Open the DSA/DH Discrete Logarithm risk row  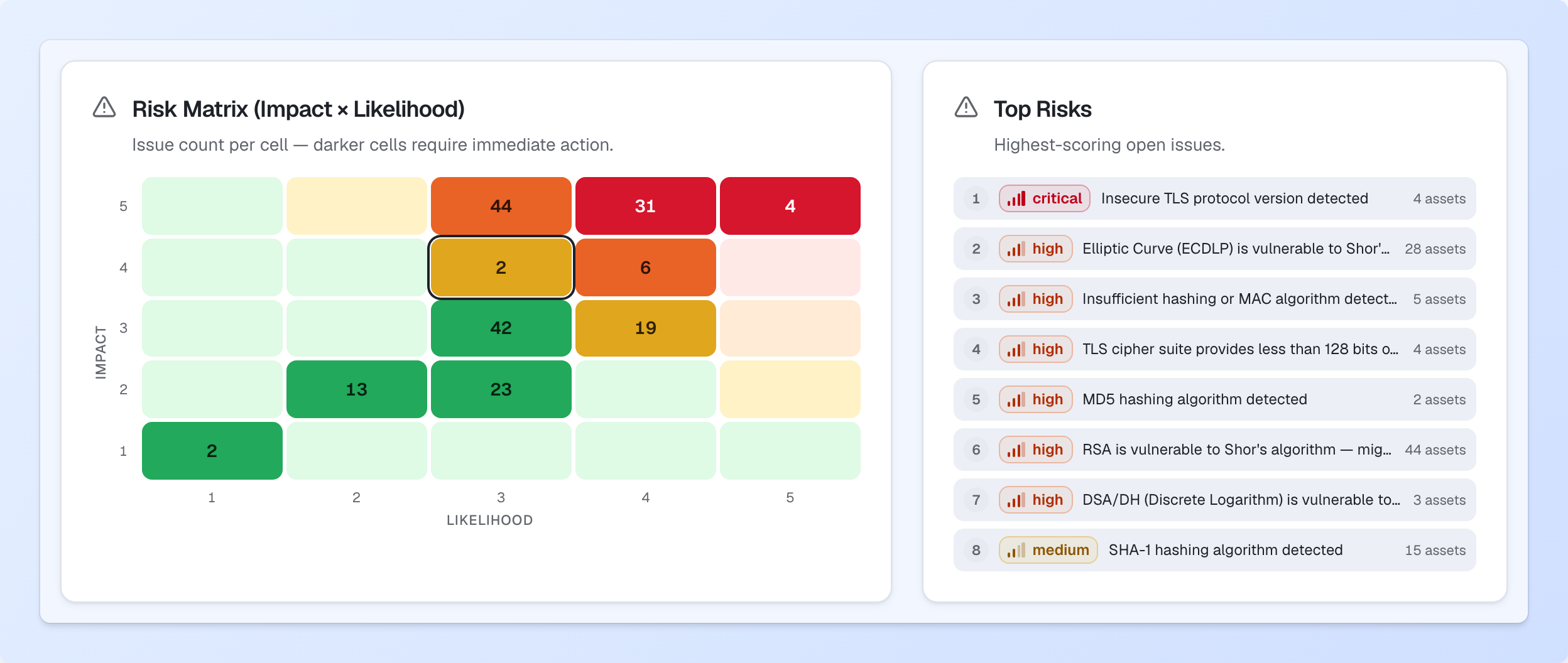click(x=1214, y=500)
